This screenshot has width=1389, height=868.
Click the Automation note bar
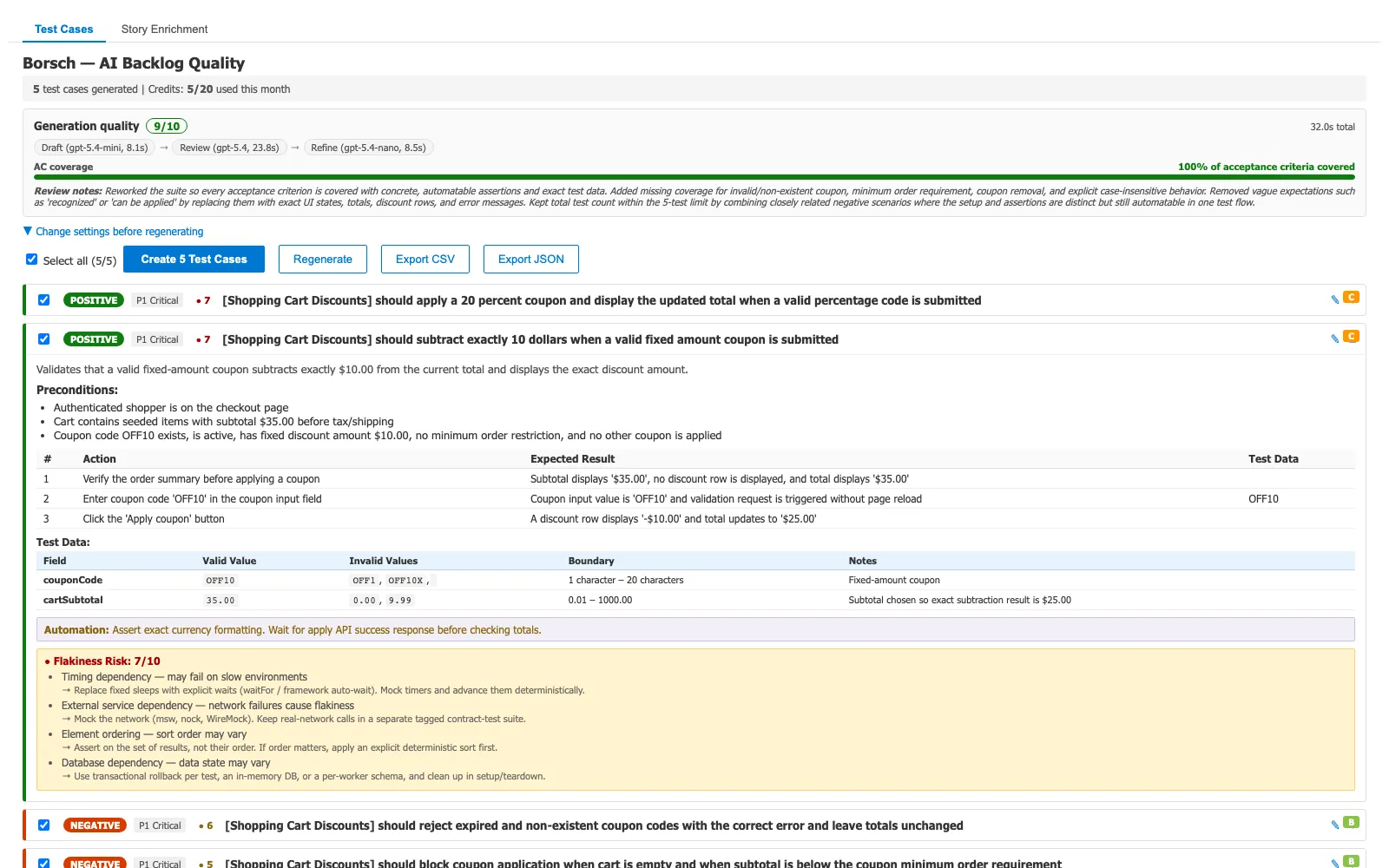point(695,630)
